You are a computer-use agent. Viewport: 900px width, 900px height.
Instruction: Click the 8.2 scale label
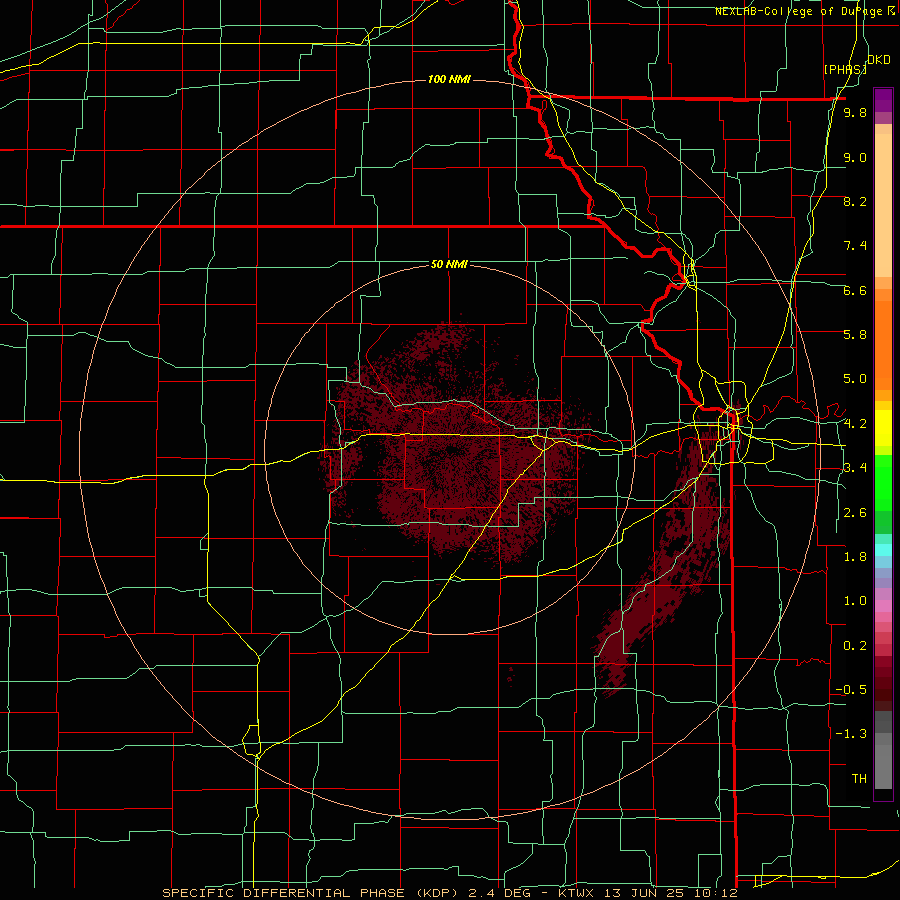tap(855, 201)
